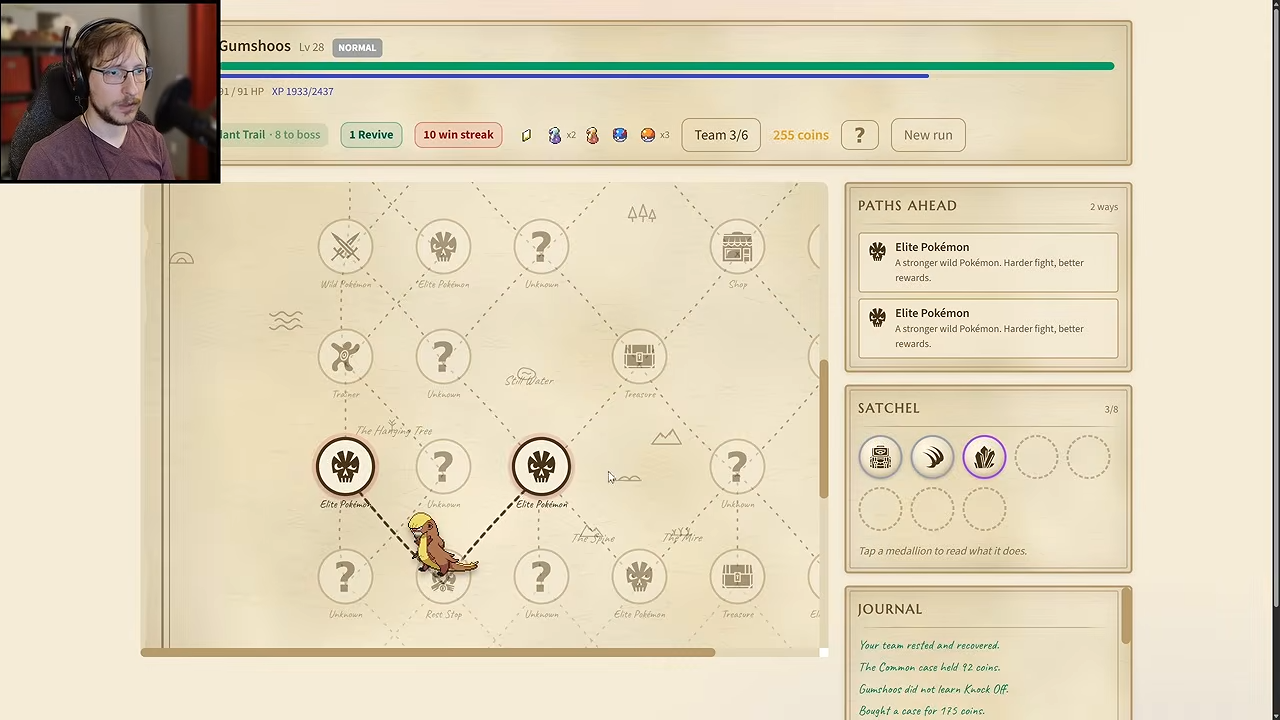This screenshot has width=1280, height=720.
Task: Click journal entry 'The Common case held 92 coins.'
Action: [x=930, y=667]
